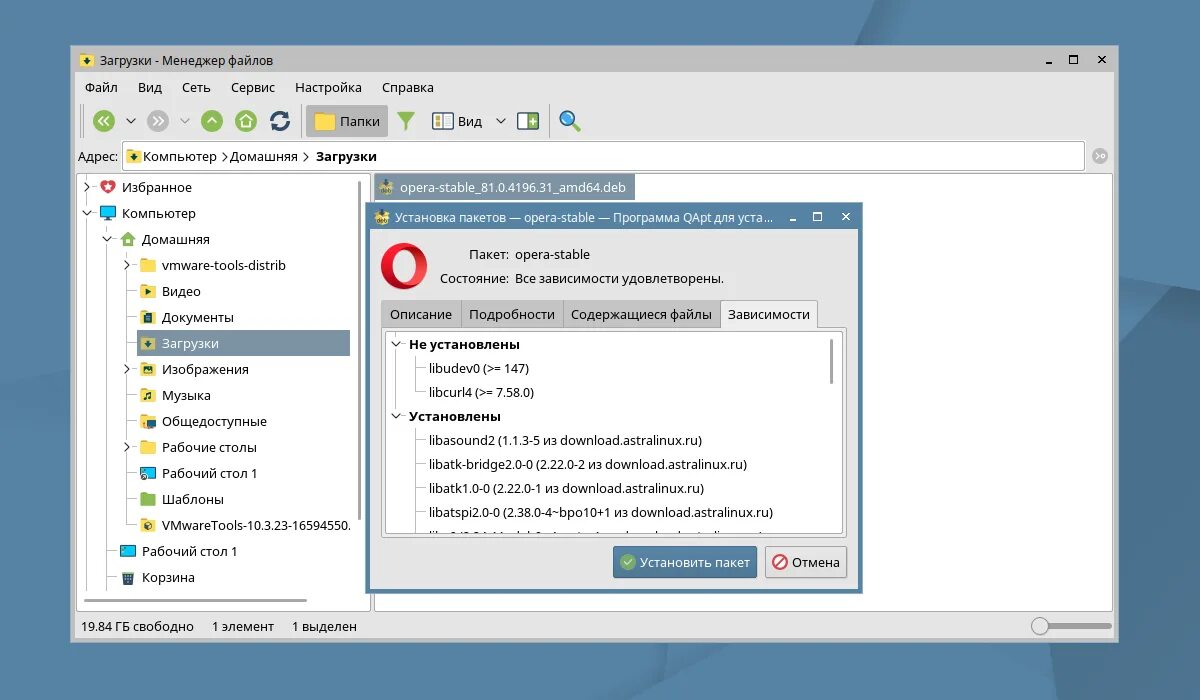Select libatk1.0-0 dependency row
Image resolution: width=1200 pixels, height=700 pixels.
tap(566, 488)
